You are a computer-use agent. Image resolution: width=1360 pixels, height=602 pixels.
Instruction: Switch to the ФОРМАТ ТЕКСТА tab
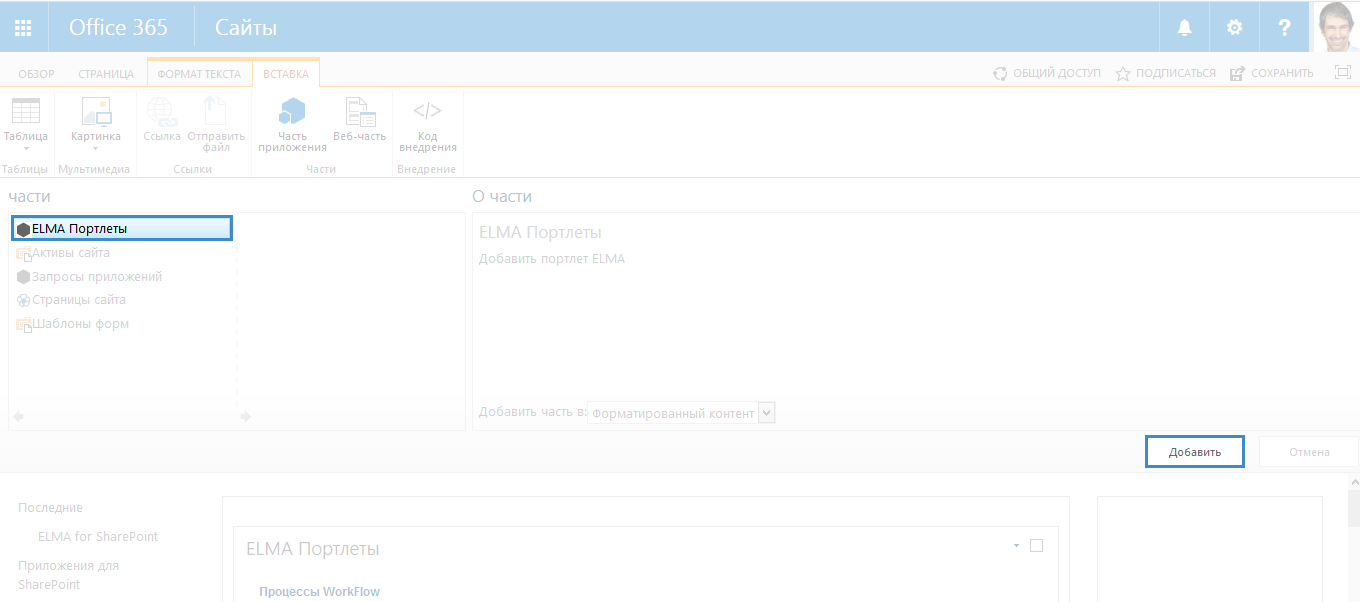click(199, 74)
